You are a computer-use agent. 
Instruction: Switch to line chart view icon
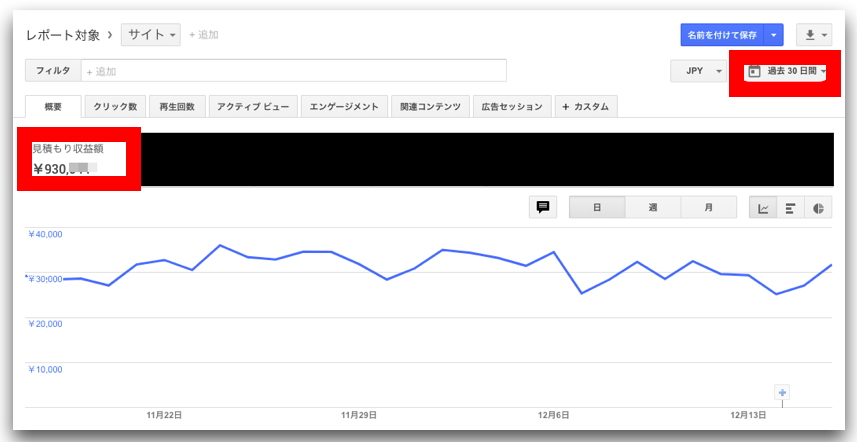coord(764,208)
